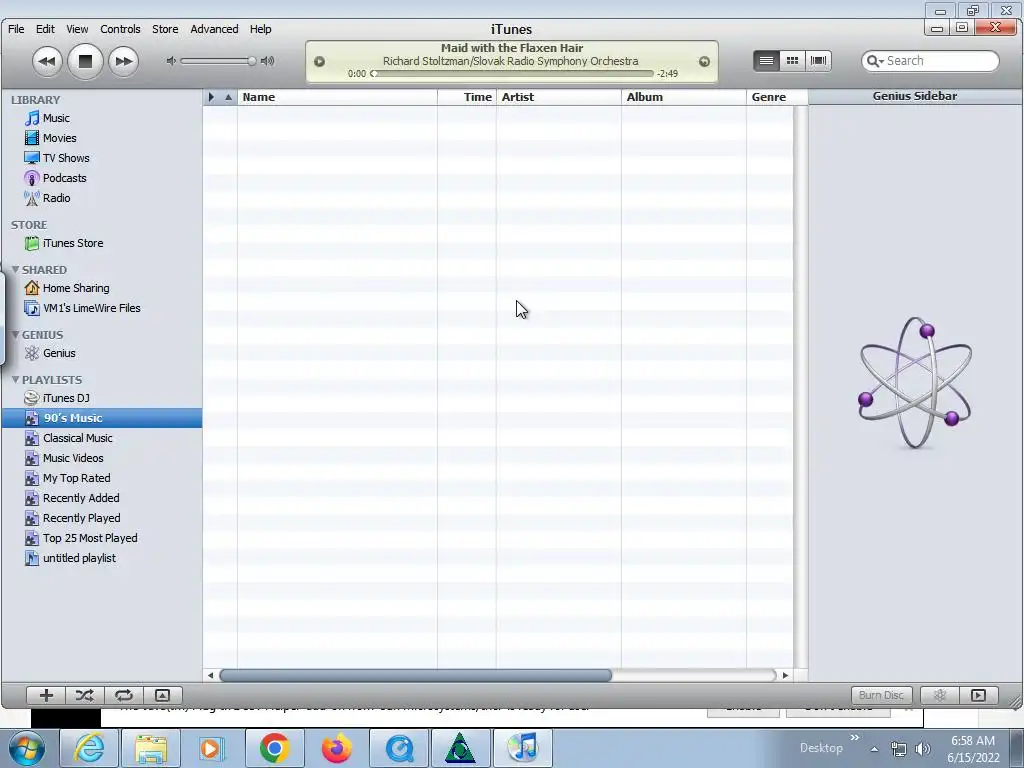Click the horizontal scrollbar right arrow

coord(785,675)
